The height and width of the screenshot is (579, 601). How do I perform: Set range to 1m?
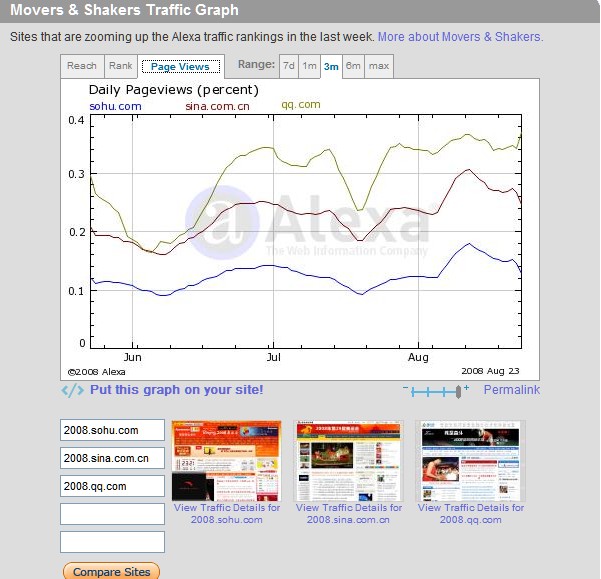tap(309, 66)
